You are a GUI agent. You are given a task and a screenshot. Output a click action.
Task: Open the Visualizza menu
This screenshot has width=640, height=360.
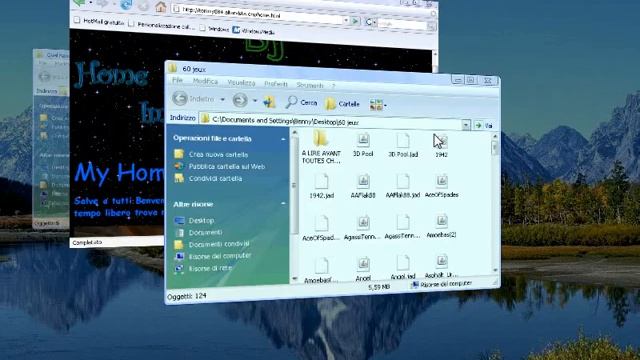(x=241, y=82)
